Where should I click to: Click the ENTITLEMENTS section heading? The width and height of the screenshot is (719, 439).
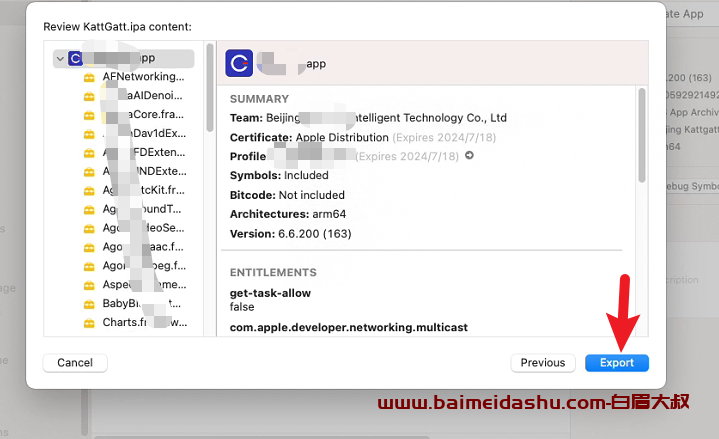pos(273,272)
